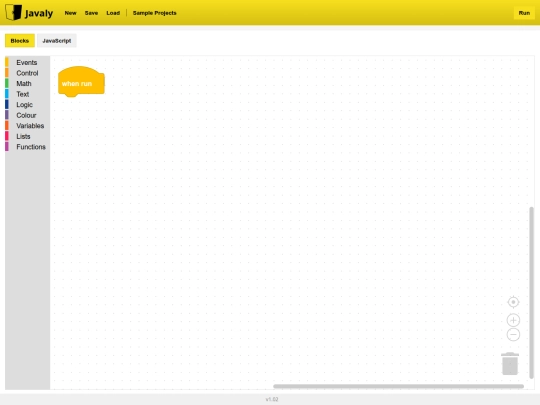Center the workspace with the target icon
Viewport: 540px width, 405px height.
(x=513, y=302)
